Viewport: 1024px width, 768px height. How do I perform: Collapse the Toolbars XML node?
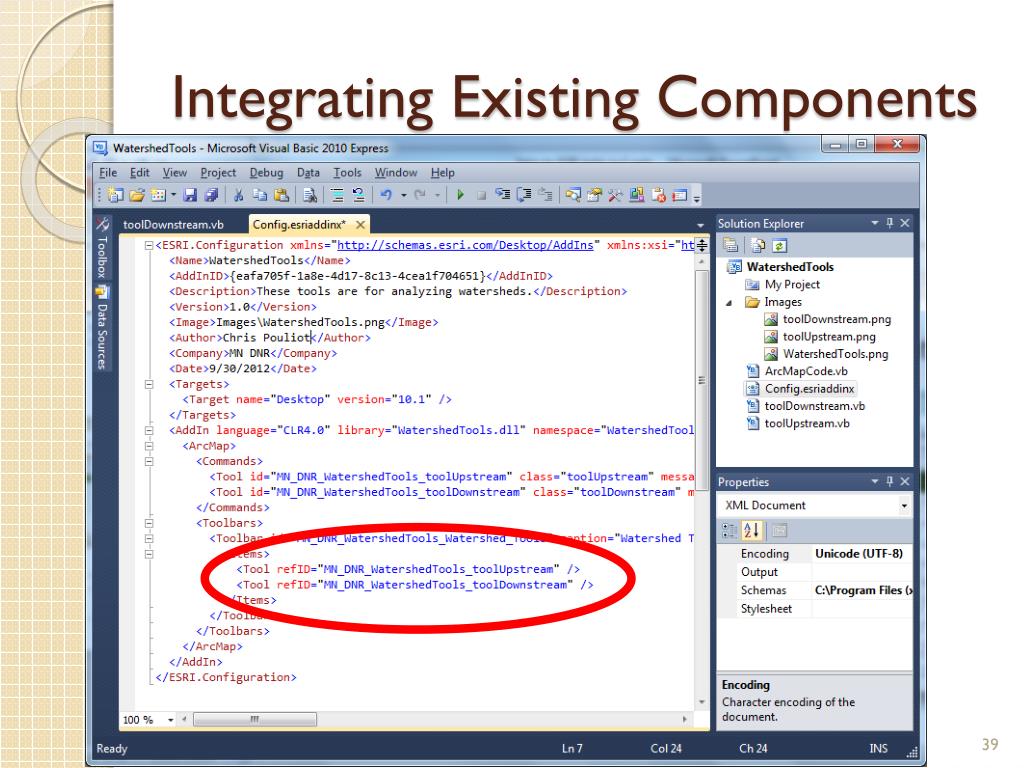[x=149, y=523]
